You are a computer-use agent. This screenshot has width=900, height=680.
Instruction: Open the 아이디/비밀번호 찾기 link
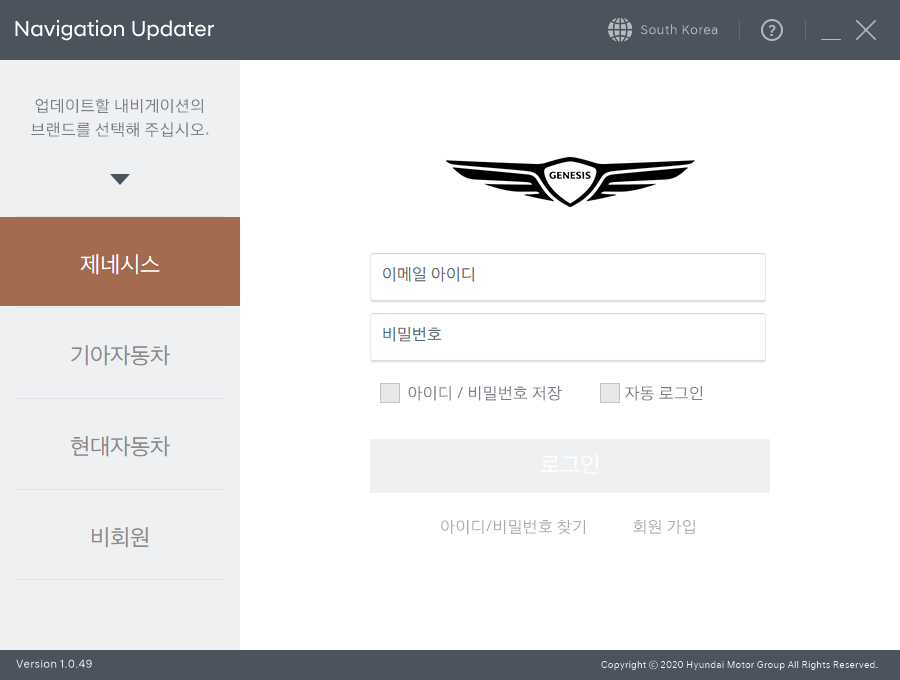click(x=513, y=526)
